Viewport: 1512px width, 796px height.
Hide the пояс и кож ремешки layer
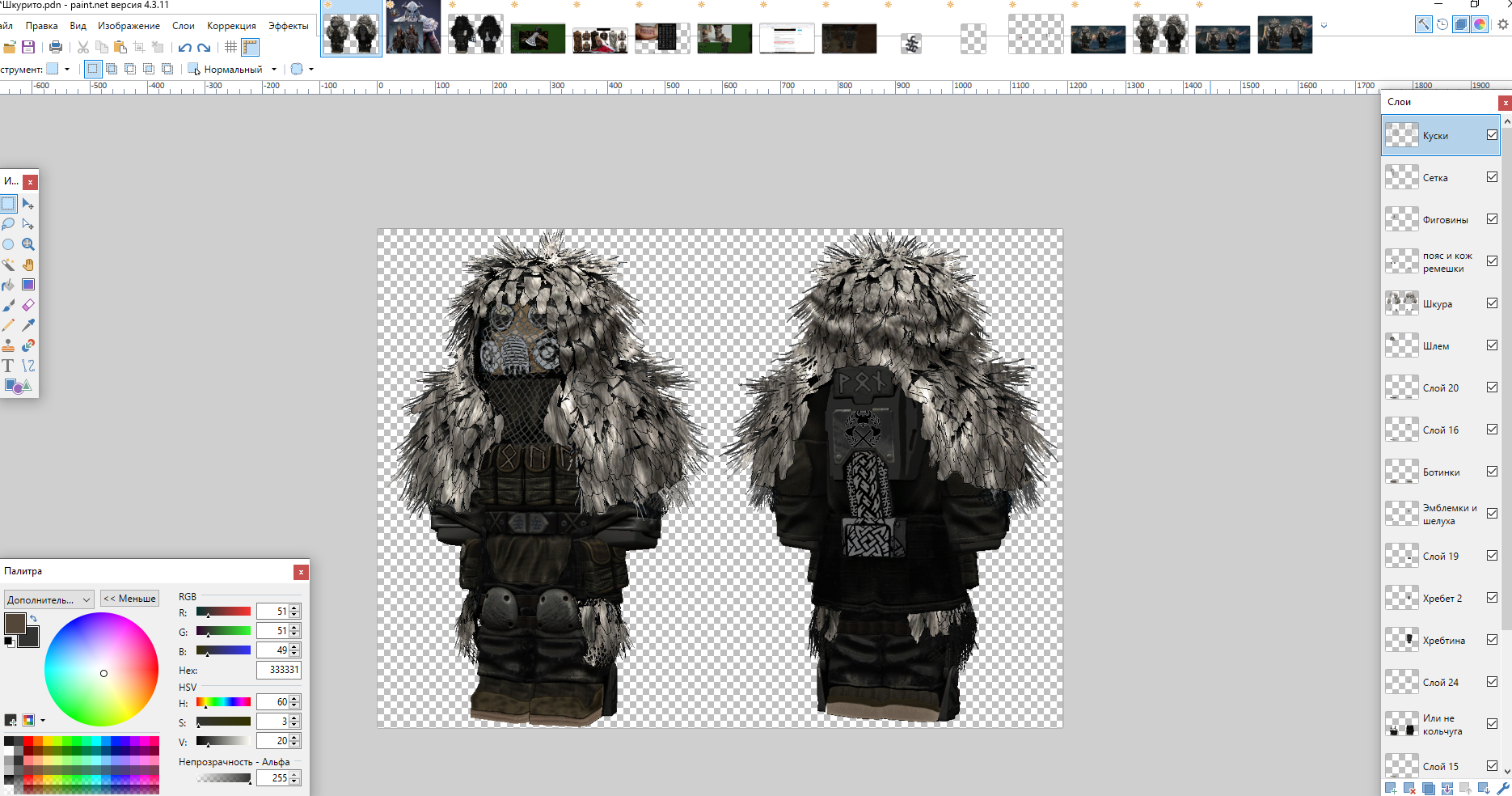[1492, 261]
